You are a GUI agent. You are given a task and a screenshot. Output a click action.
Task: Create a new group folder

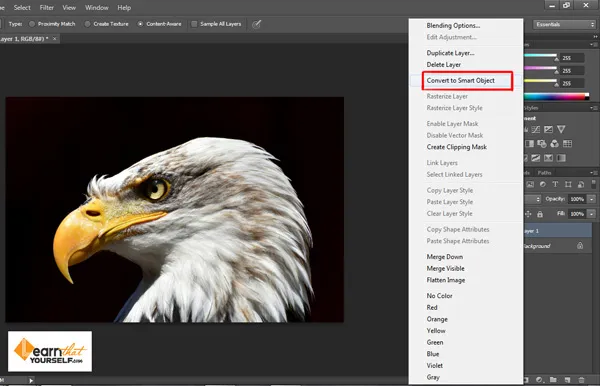[x=553, y=380]
